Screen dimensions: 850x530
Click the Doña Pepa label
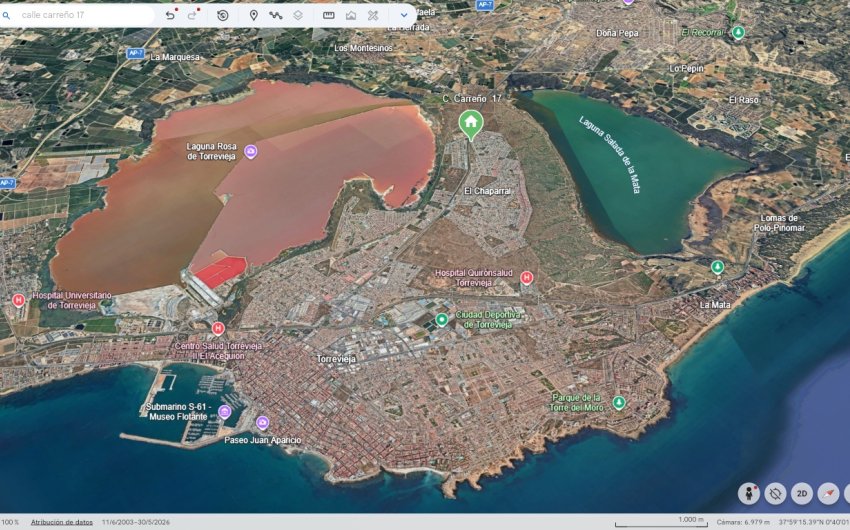617,33
